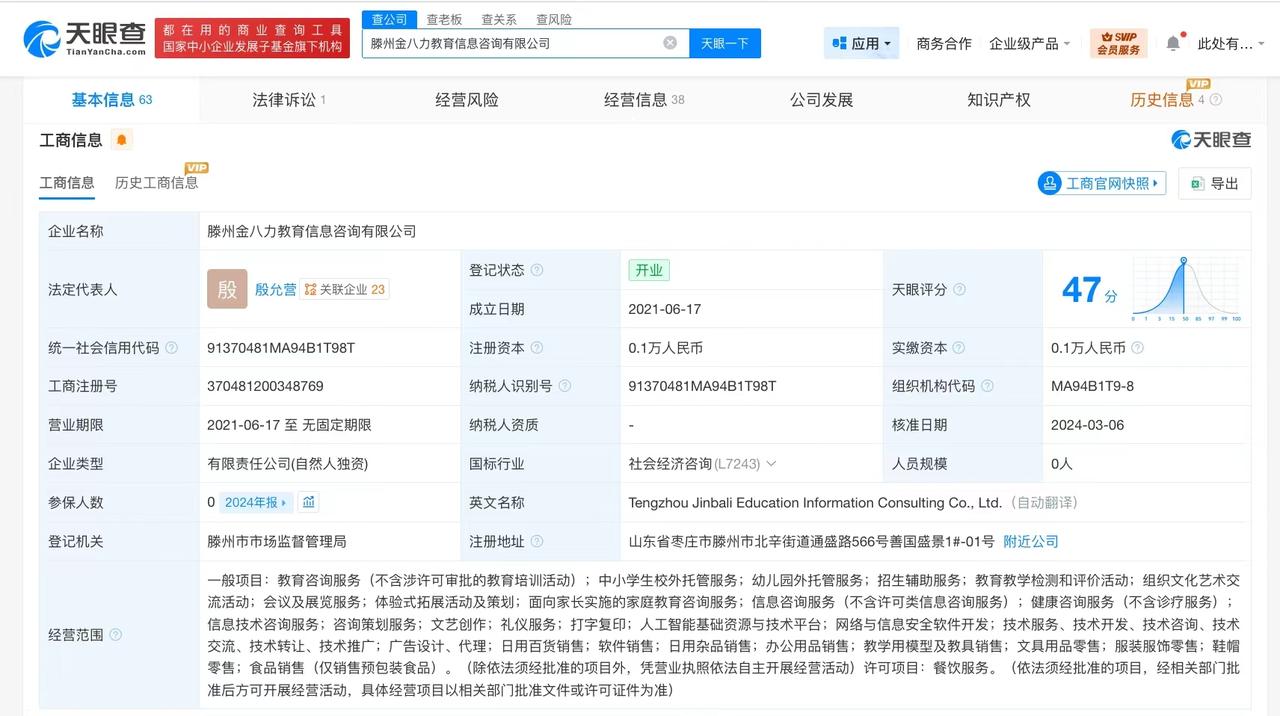This screenshot has width=1280, height=716.
Task: Click the help icon next to 经营范围
Action: coord(115,635)
